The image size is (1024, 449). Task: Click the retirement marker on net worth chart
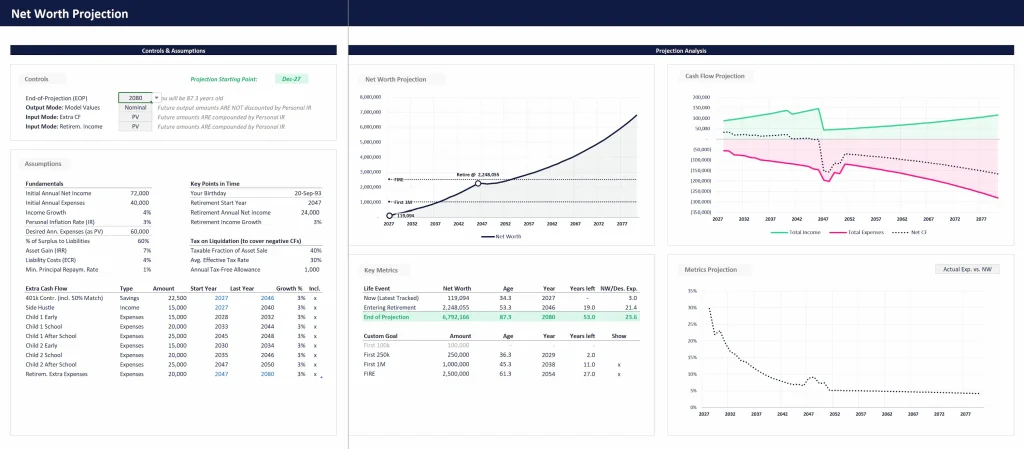point(478,183)
